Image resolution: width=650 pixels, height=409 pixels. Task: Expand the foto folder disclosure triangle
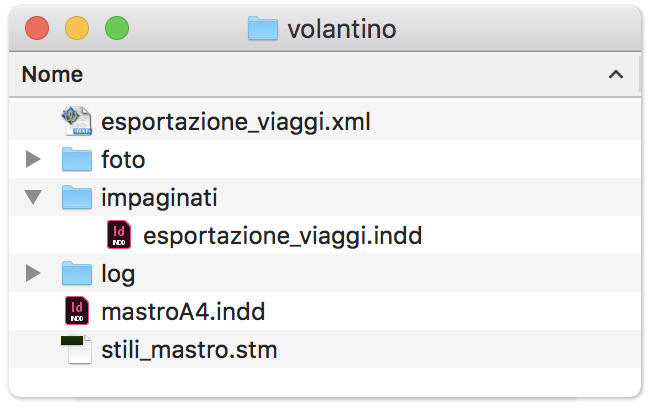pyautogui.click(x=33, y=160)
